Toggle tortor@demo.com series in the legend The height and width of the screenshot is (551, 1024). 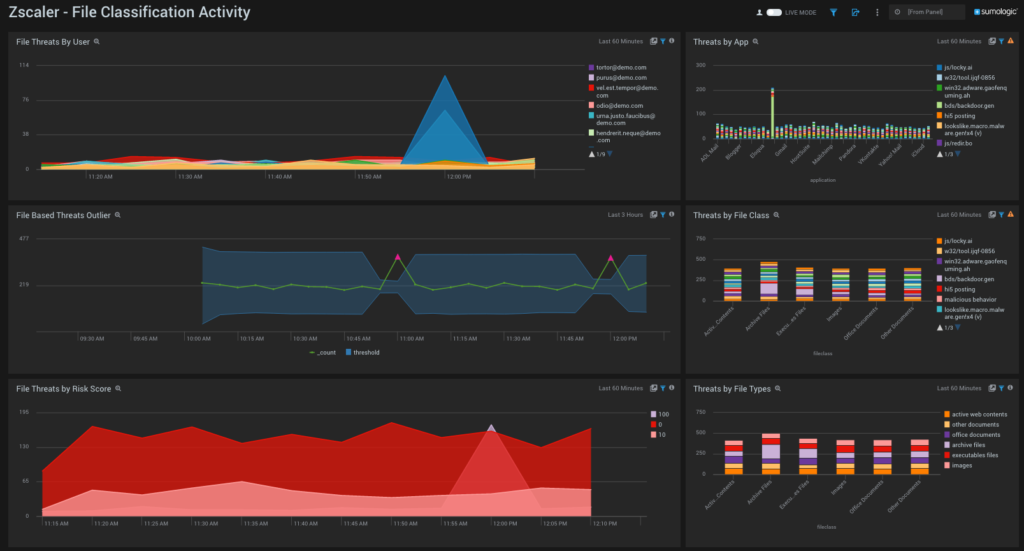[618, 67]
